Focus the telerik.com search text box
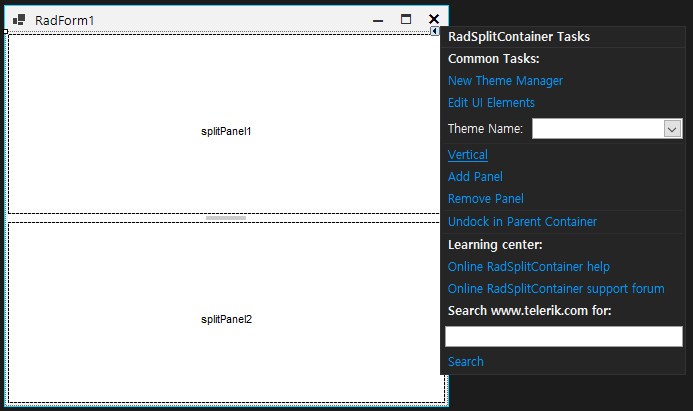This screenshot has height=411, width=693. click(564, 337)
